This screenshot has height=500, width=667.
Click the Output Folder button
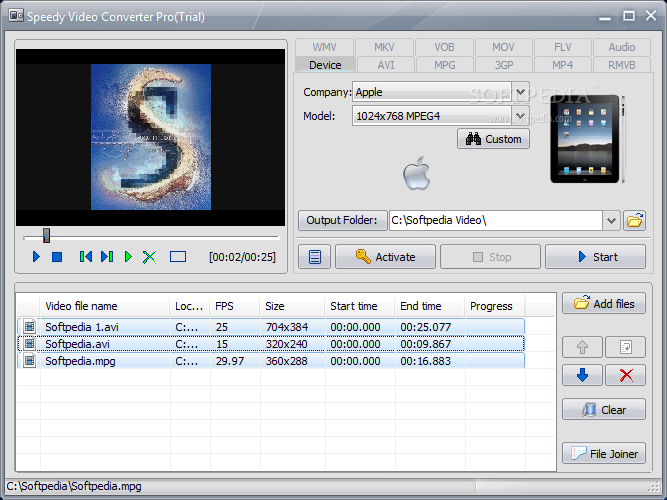343,220
